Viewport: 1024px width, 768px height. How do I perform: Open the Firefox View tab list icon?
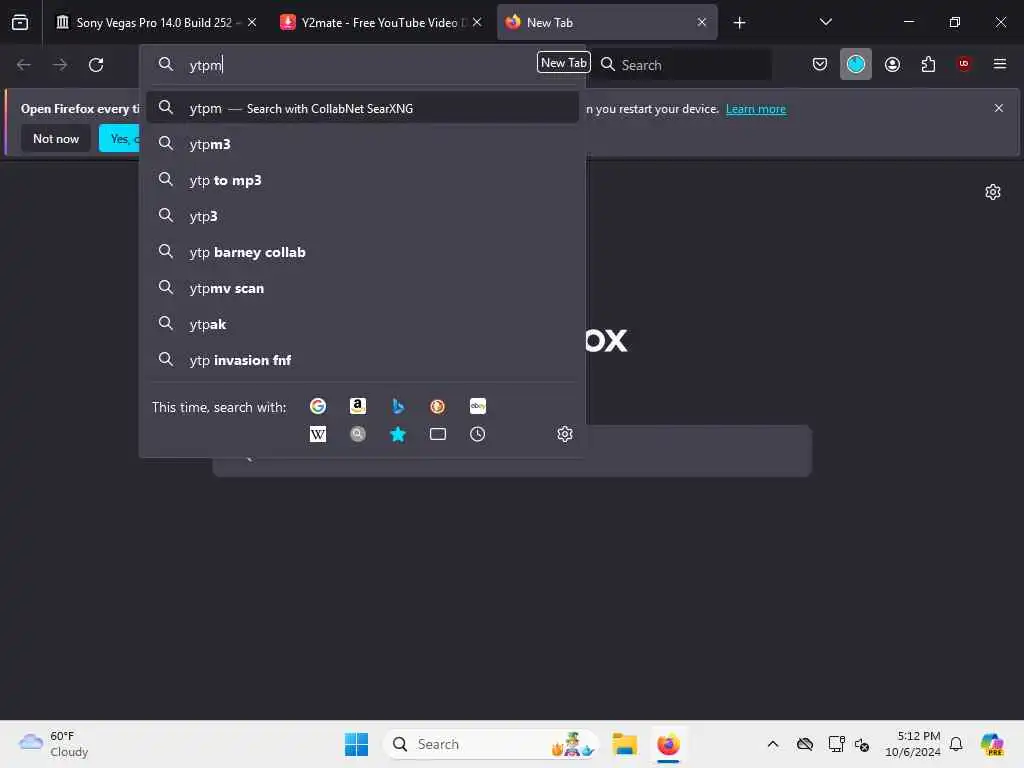click(x=20, y=22)
